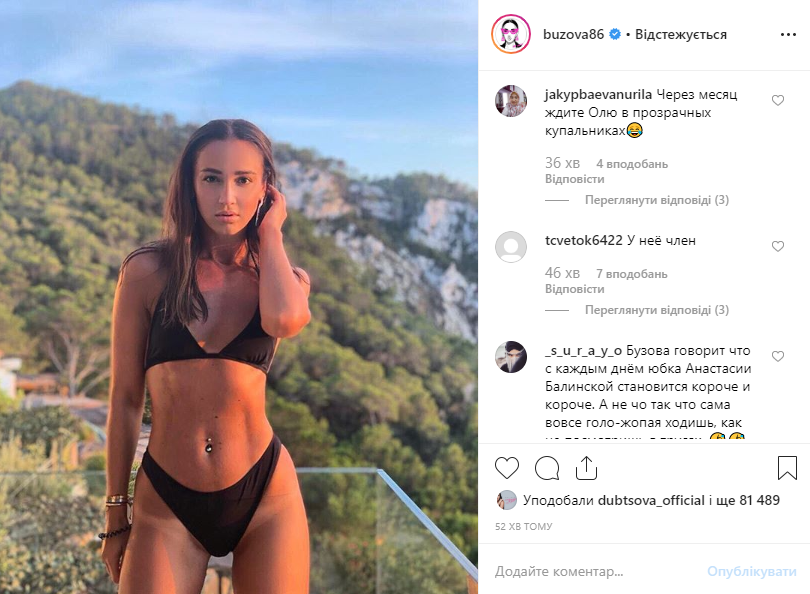Screen dimensions: 810x594
Task: Open the tcvetok6422 default avatar
Action: click(x=511, y=247)
